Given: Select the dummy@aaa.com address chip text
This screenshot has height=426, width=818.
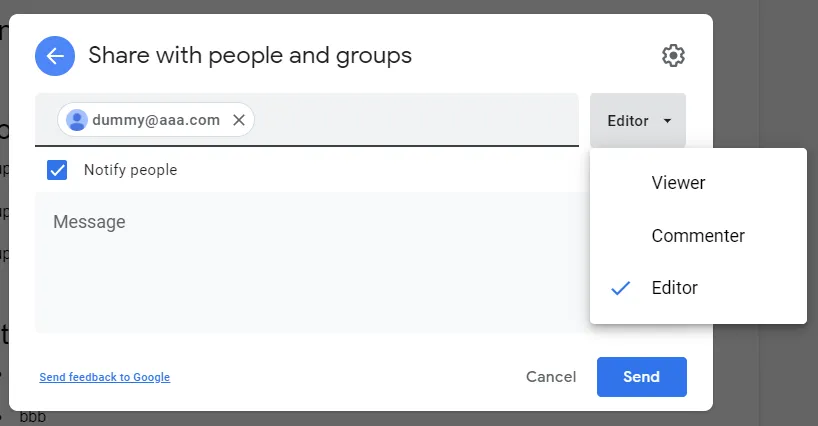Looking at the screenshot, I should pyautogui.click(x=156, y=120).
